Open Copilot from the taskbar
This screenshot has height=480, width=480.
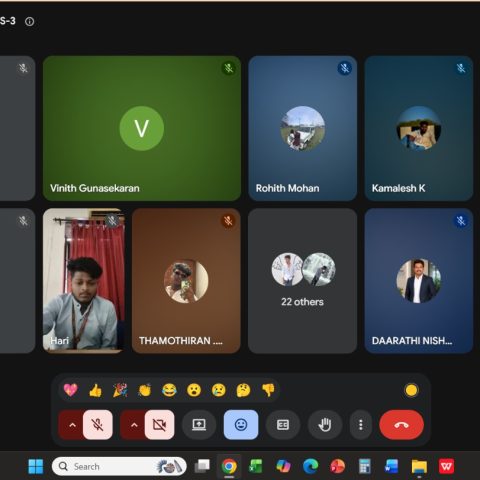tap(283, 466)
